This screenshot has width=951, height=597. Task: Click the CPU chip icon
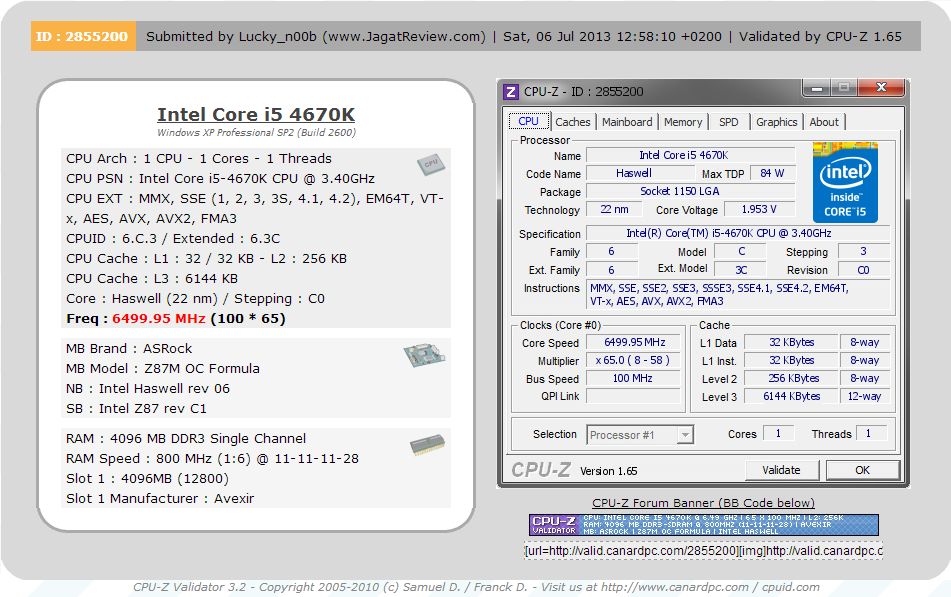point(430,164)
